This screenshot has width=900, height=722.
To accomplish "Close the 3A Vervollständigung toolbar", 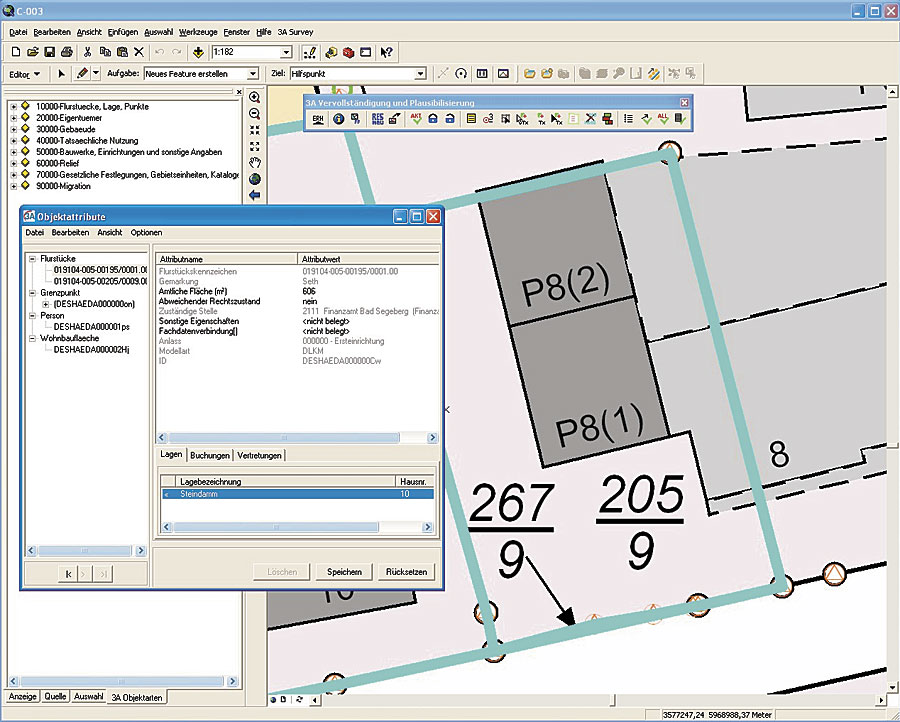I will pos(684,103).
